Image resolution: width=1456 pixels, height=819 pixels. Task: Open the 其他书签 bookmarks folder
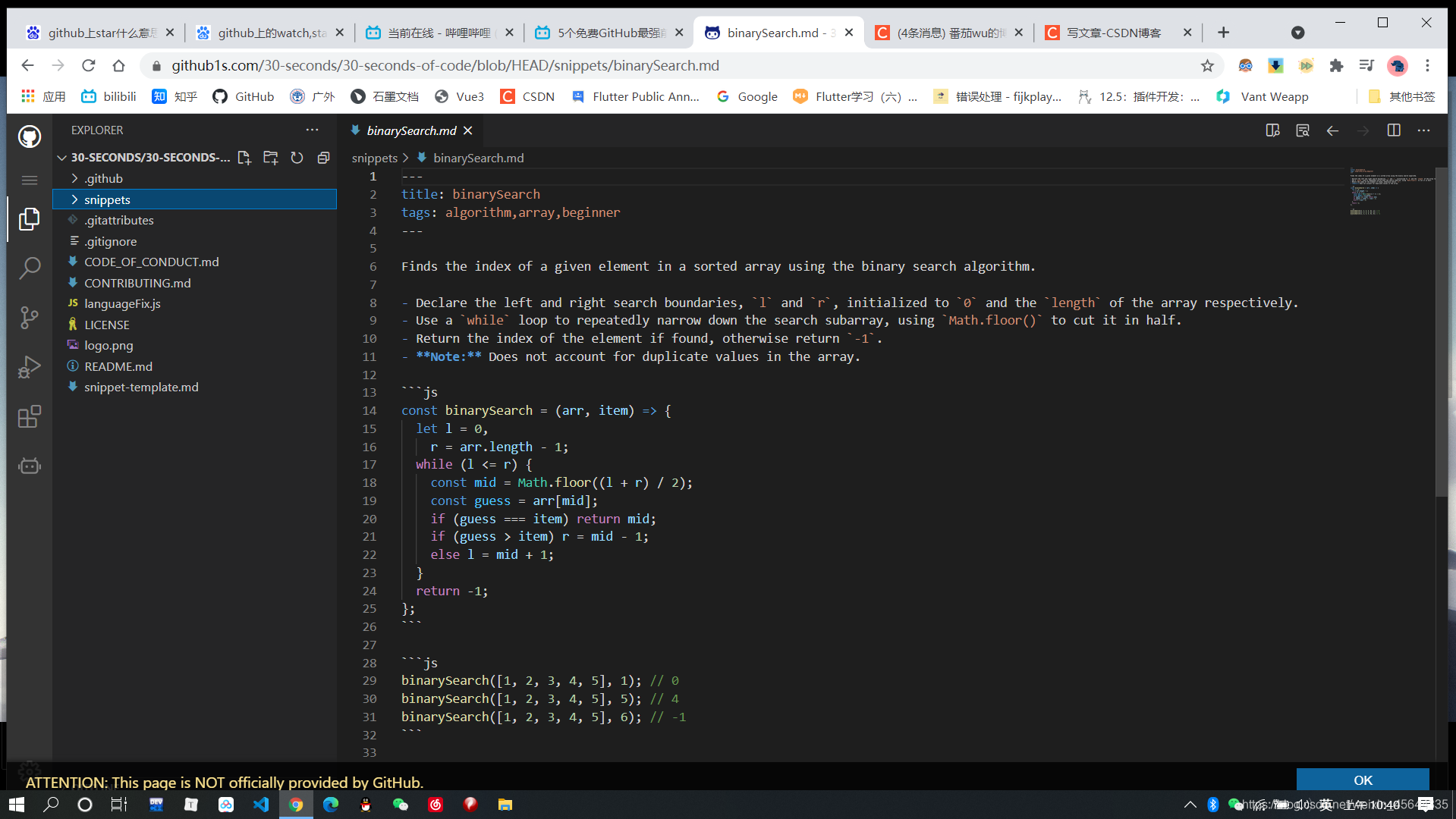coord(1401,96)
